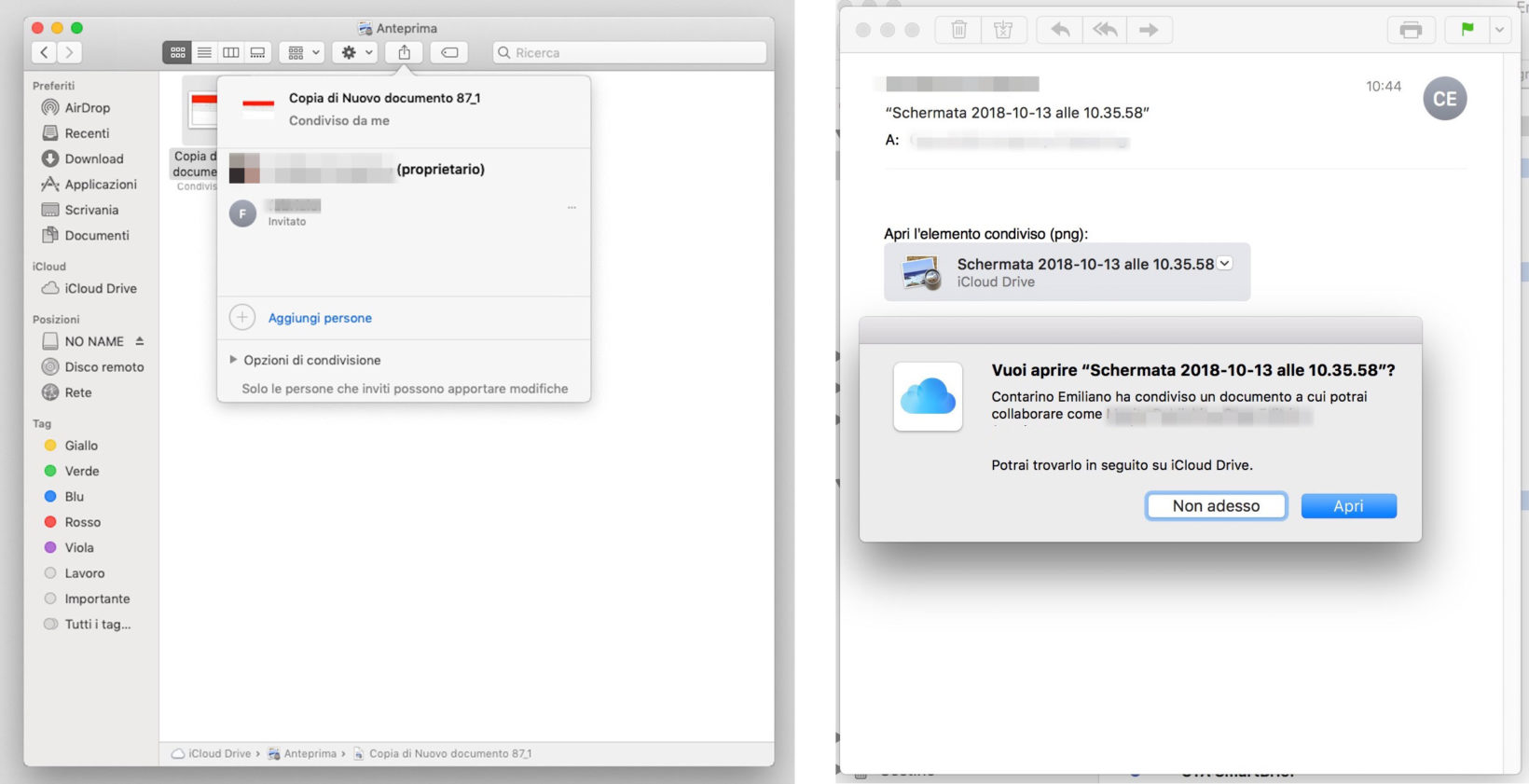The image size is (1529, 784).
Task: Click Copia di Nuovo documento 87_1 path item
Action: point(442,753)
